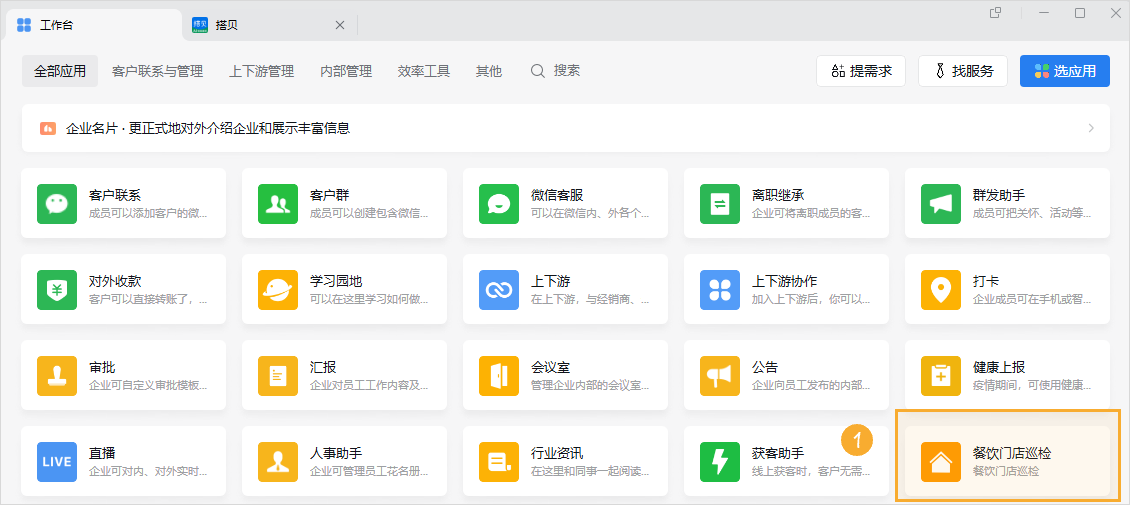
Task: Select the 客户联系与管理 category tab
Action: click(158, 71)
